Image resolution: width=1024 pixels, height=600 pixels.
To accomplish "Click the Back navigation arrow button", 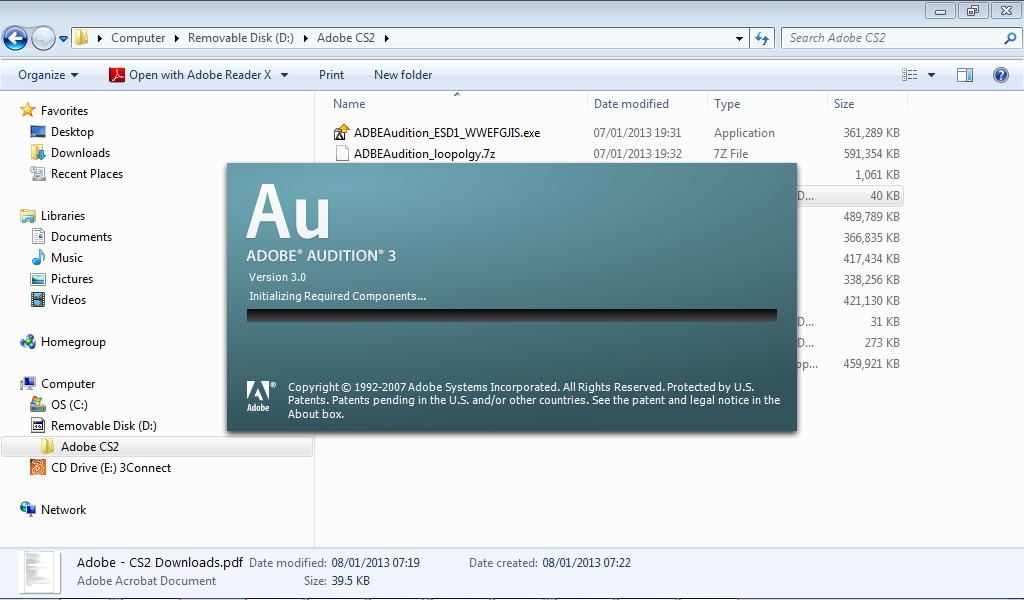I will coord(16,39).
